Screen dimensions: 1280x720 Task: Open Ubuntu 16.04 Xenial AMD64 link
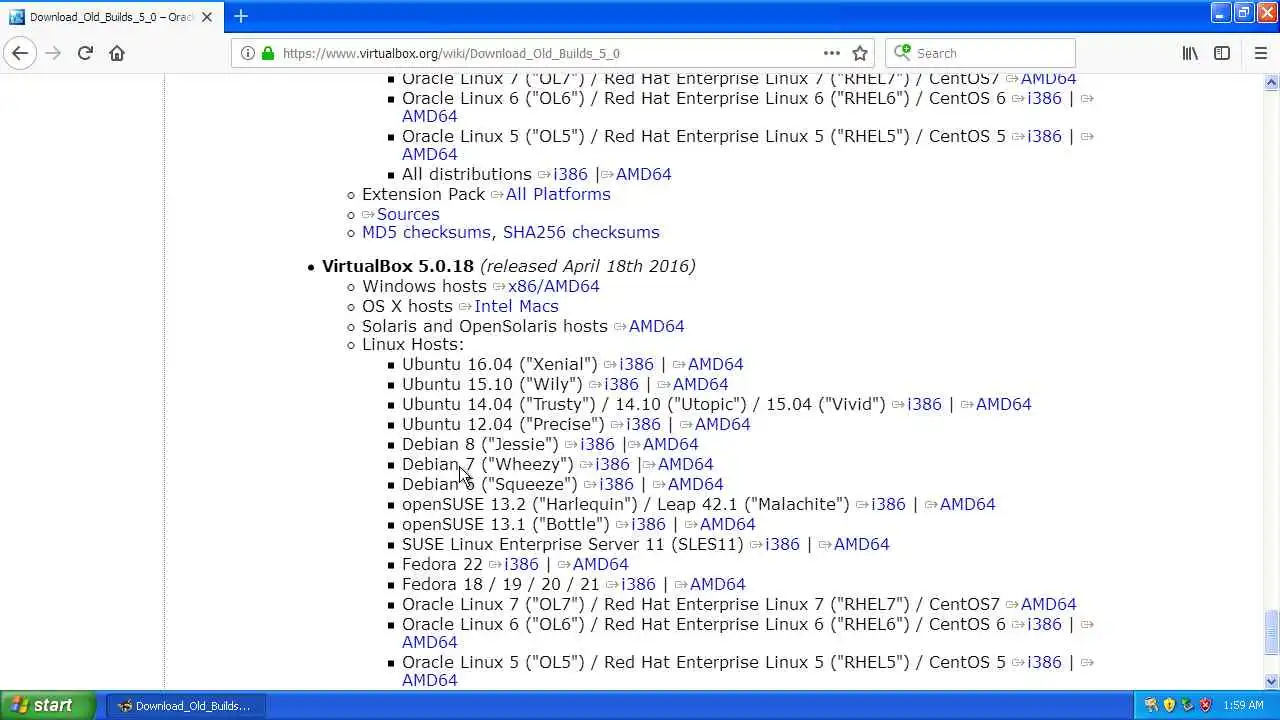715,364
